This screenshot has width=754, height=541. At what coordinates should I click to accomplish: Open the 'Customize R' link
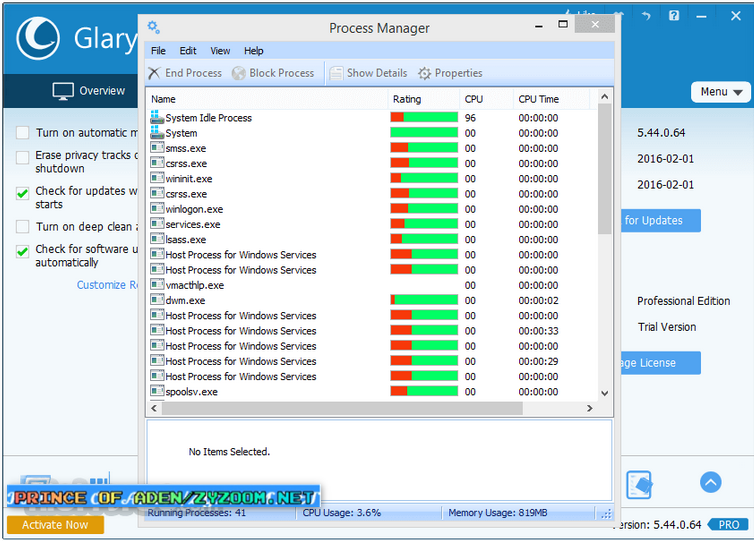tap(107, 285)
